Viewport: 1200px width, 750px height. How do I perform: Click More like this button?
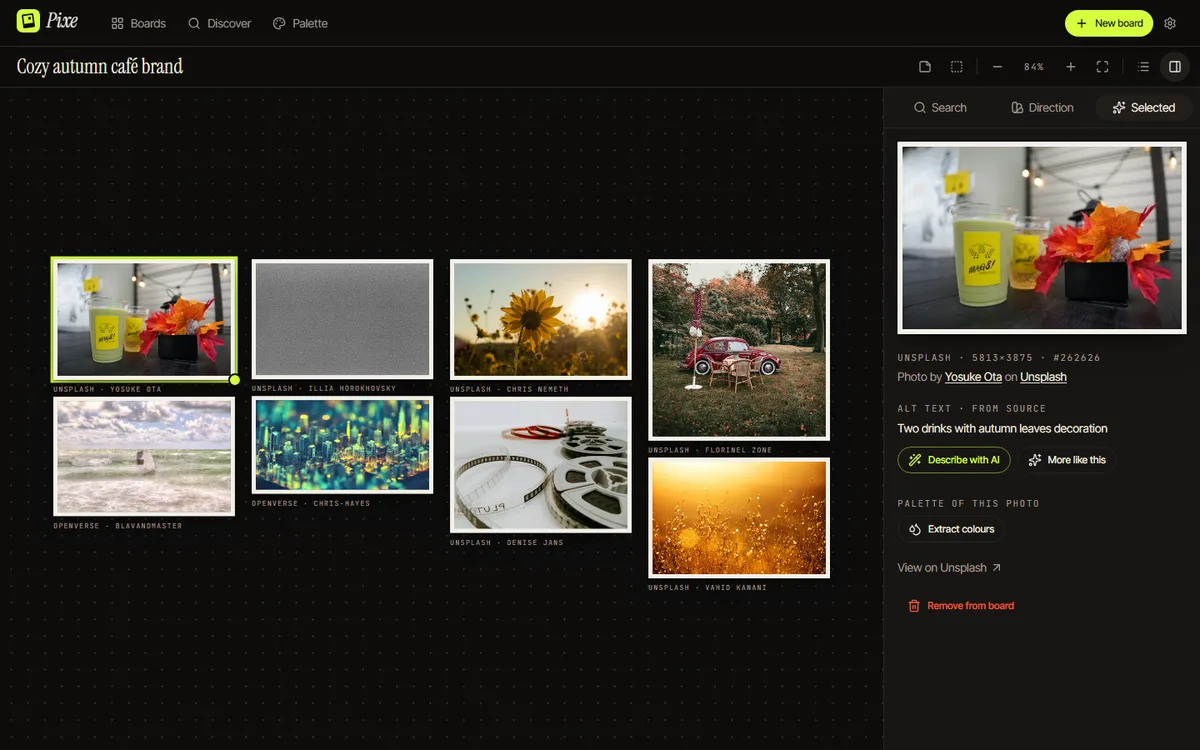pos(1067,460)
